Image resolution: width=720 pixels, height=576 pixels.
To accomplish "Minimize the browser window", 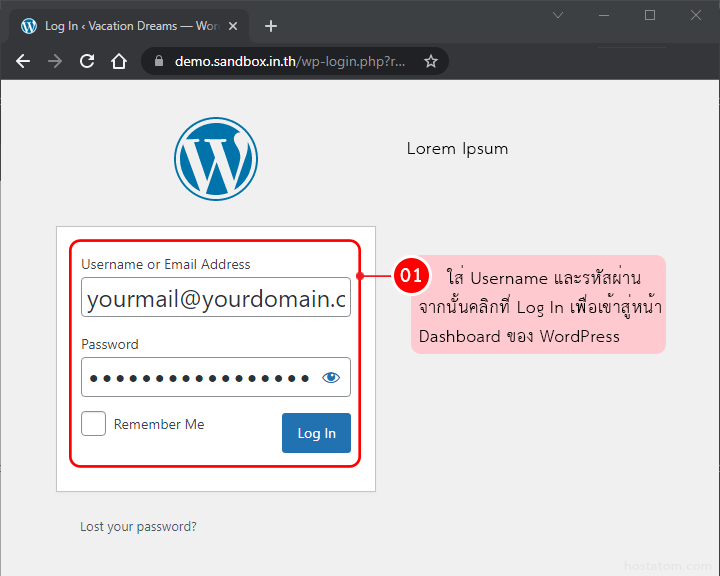I will tap(604, 15).
